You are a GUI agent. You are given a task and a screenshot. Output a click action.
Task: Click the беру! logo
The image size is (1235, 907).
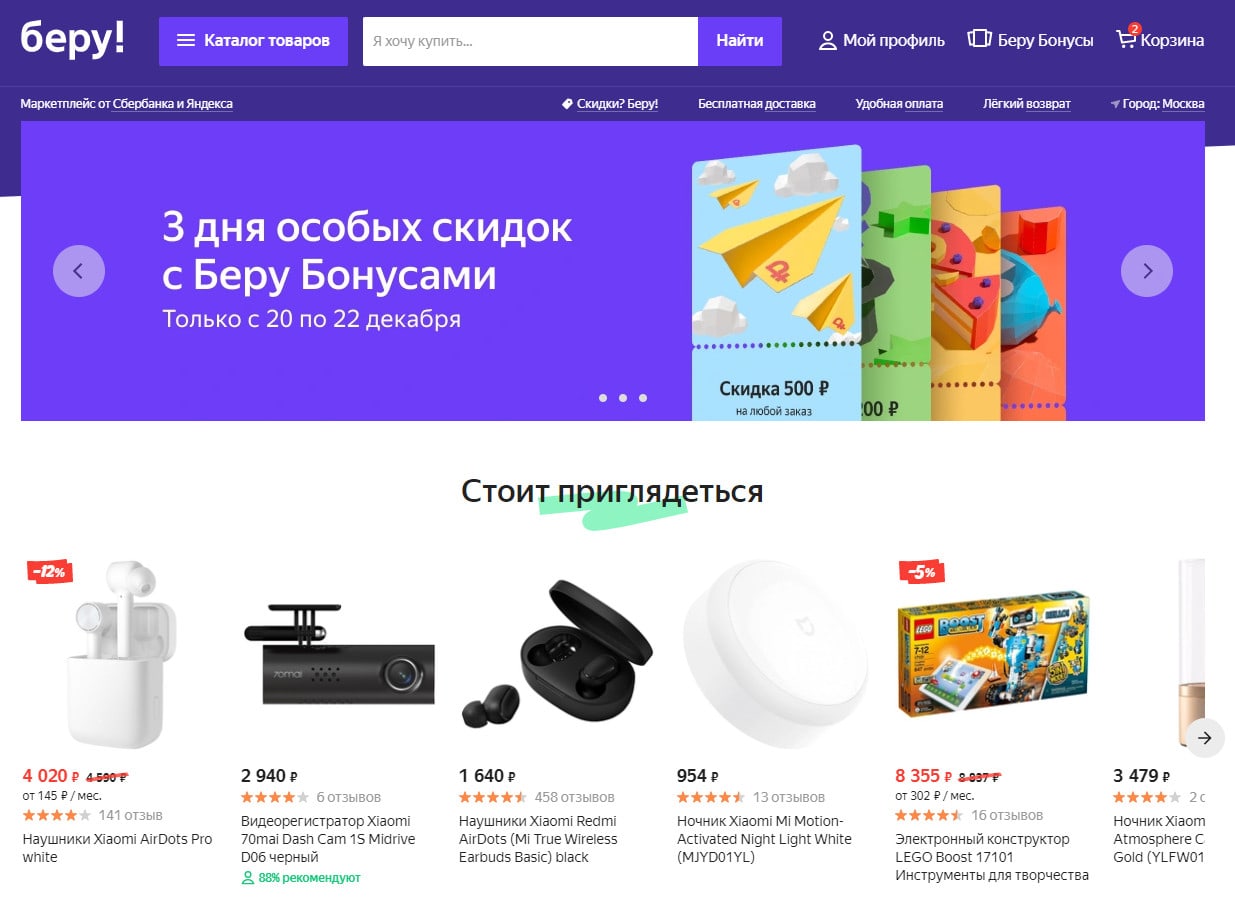73,38
